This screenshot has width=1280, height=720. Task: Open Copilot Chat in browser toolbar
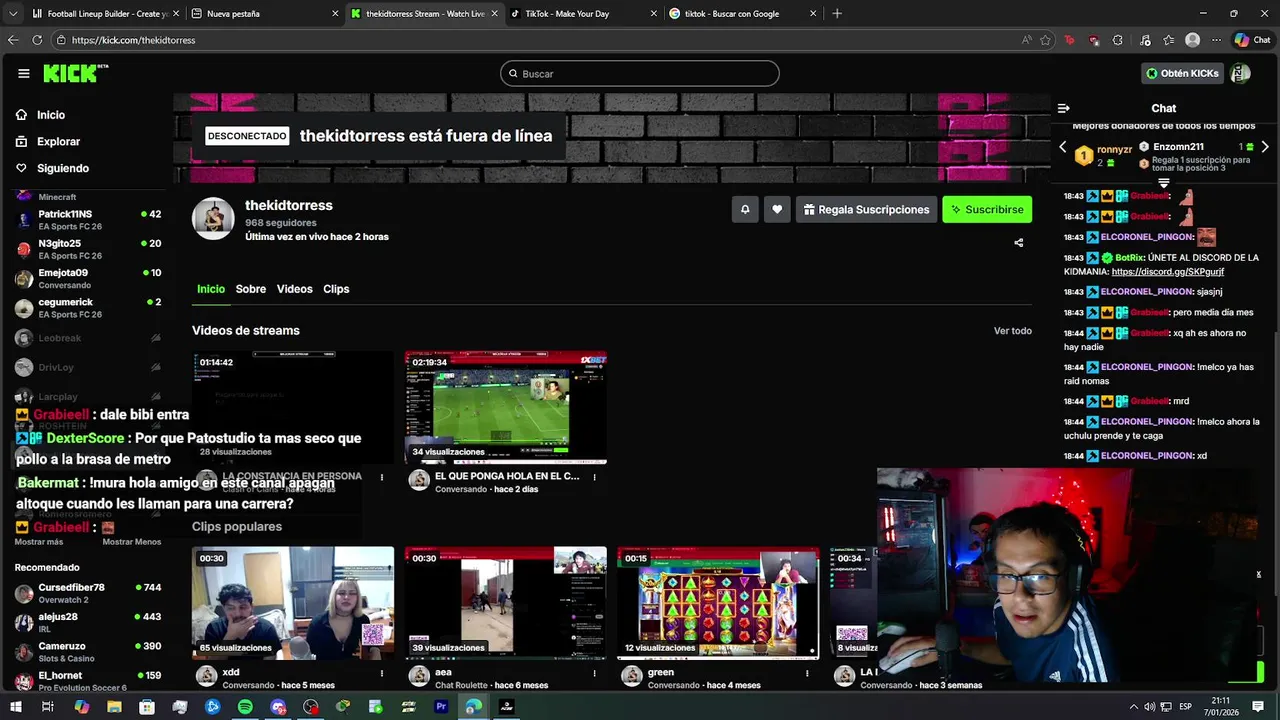click(1252, 40)
